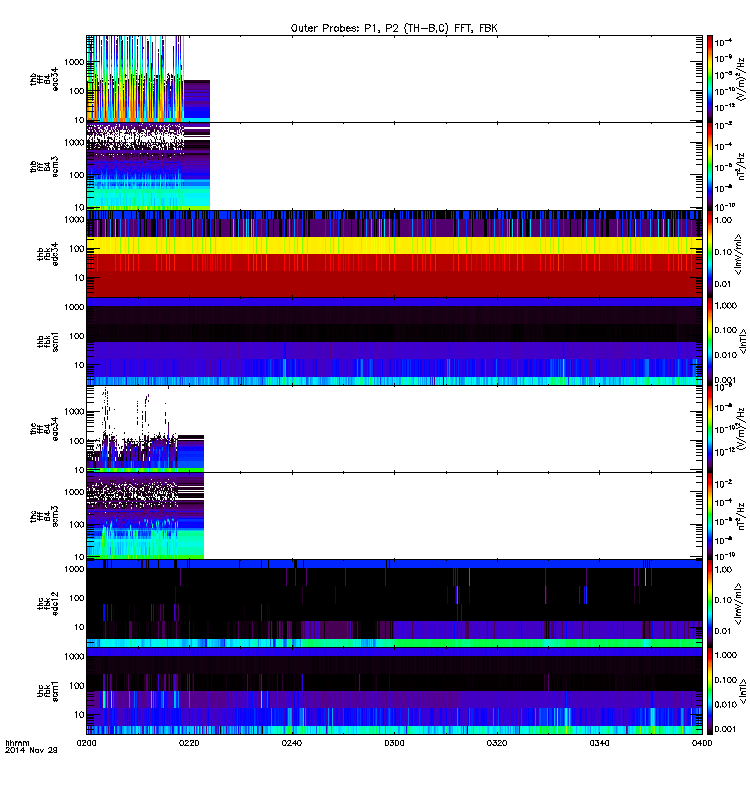Click the <|mV/m|> unit label of thb fbk edc34
This screenshot has height=800, width=750.
[738, 254]
